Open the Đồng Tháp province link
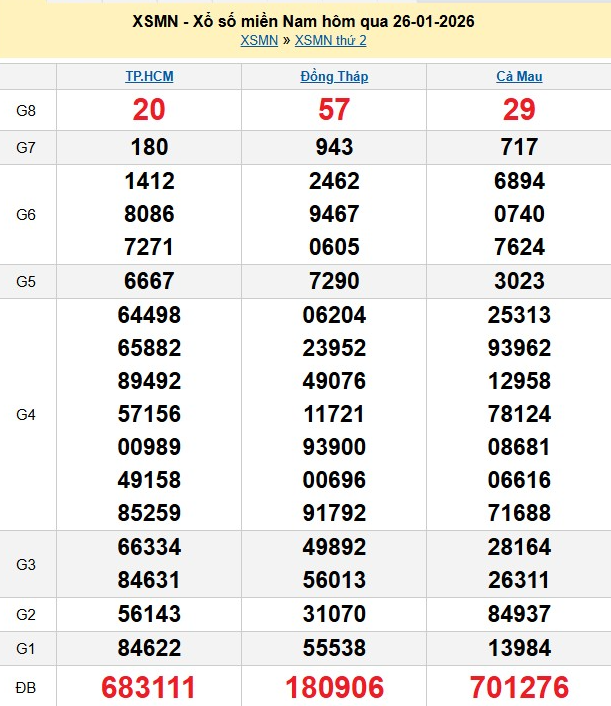The height and width of the screenshot is (706, 611). click(x=334, y=77)
